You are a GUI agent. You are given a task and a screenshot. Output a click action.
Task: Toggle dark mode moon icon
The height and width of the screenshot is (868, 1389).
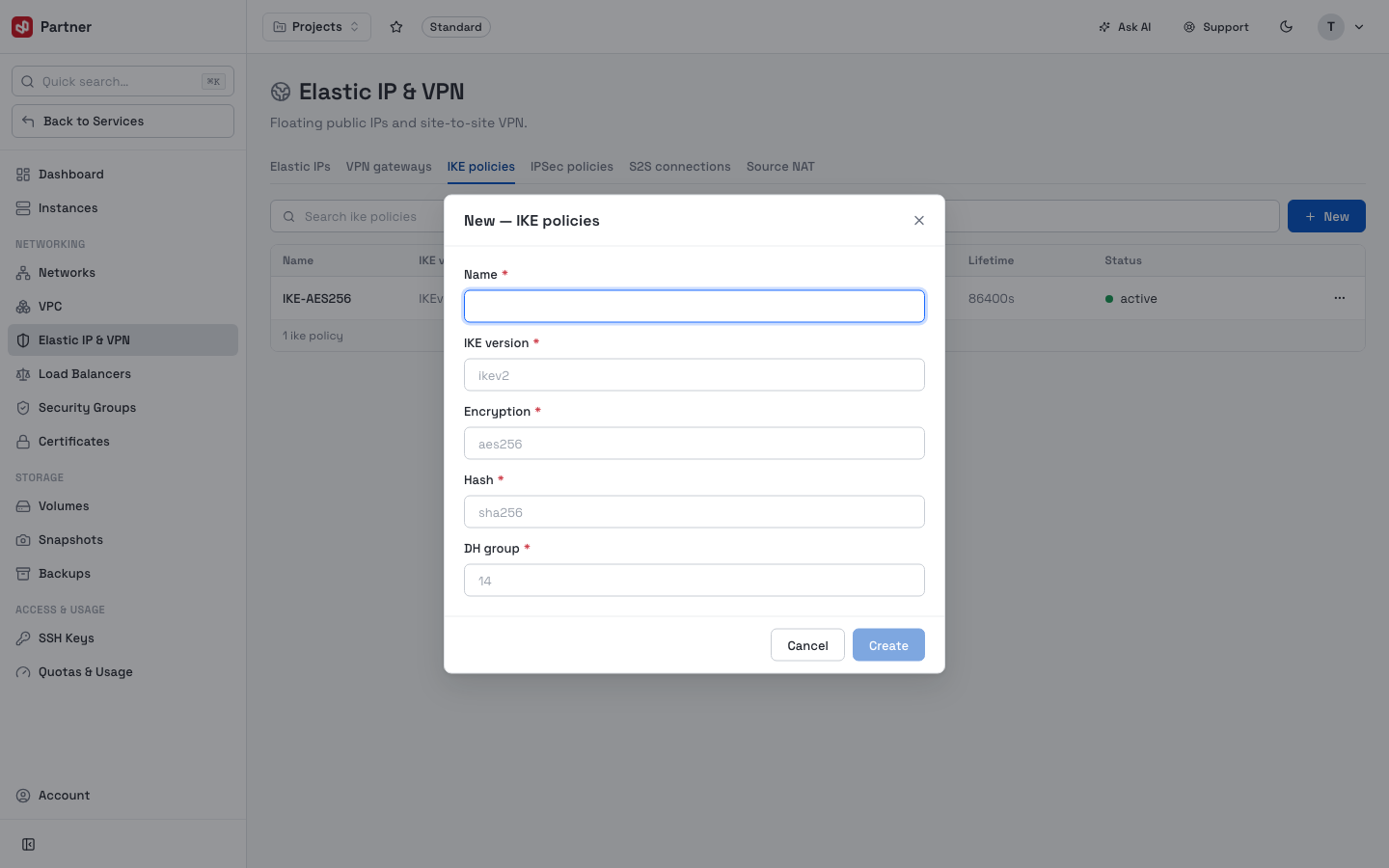(1286, 27)
